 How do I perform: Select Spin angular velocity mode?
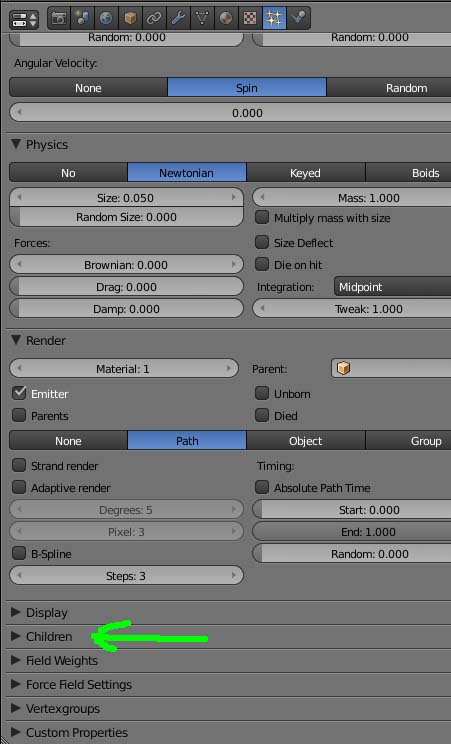pos(247,88)
